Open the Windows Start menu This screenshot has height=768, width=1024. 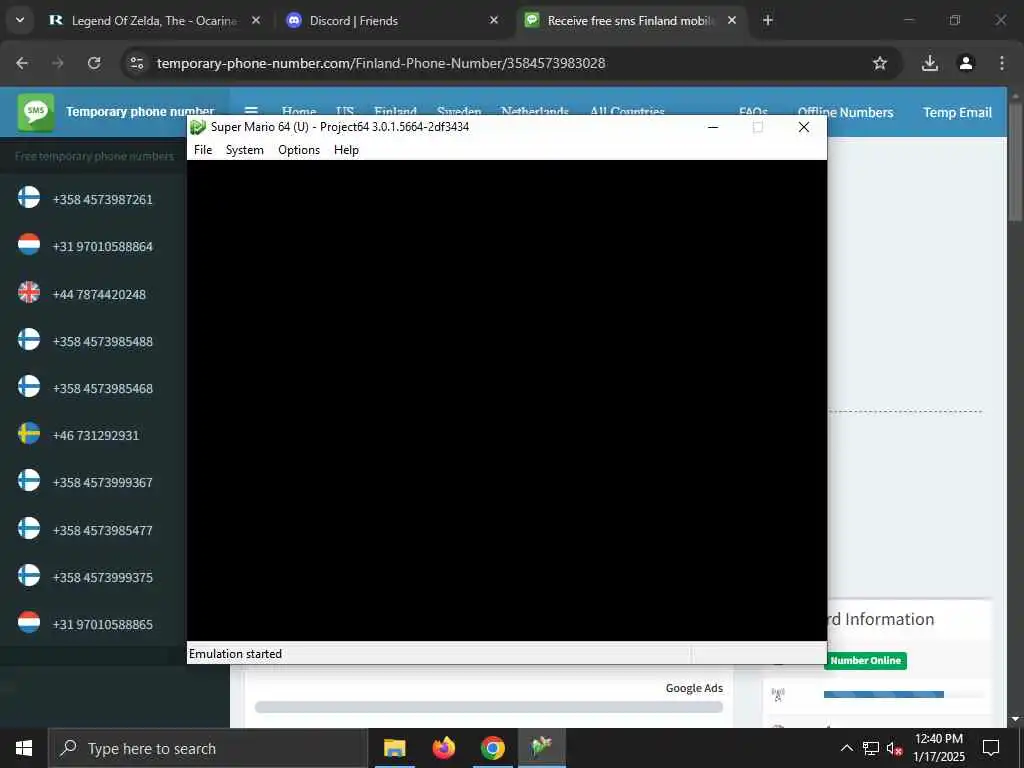pos(24,748)
